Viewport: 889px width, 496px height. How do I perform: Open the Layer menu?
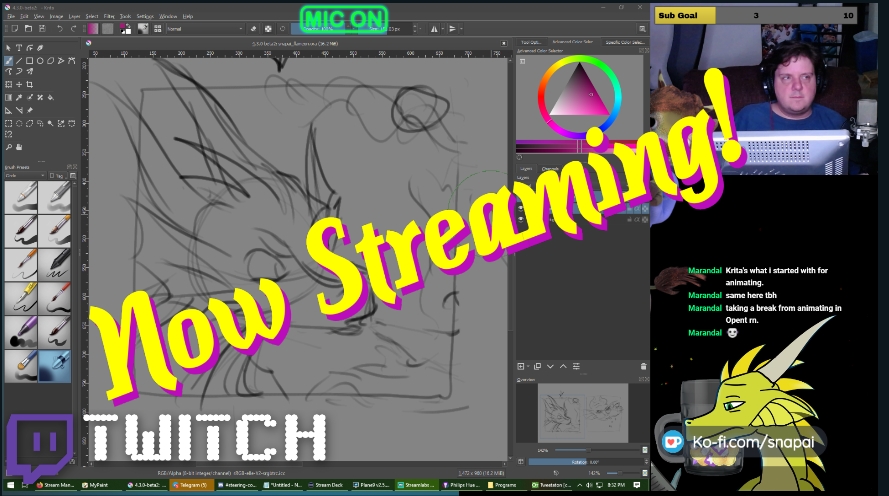pos(74,16)
